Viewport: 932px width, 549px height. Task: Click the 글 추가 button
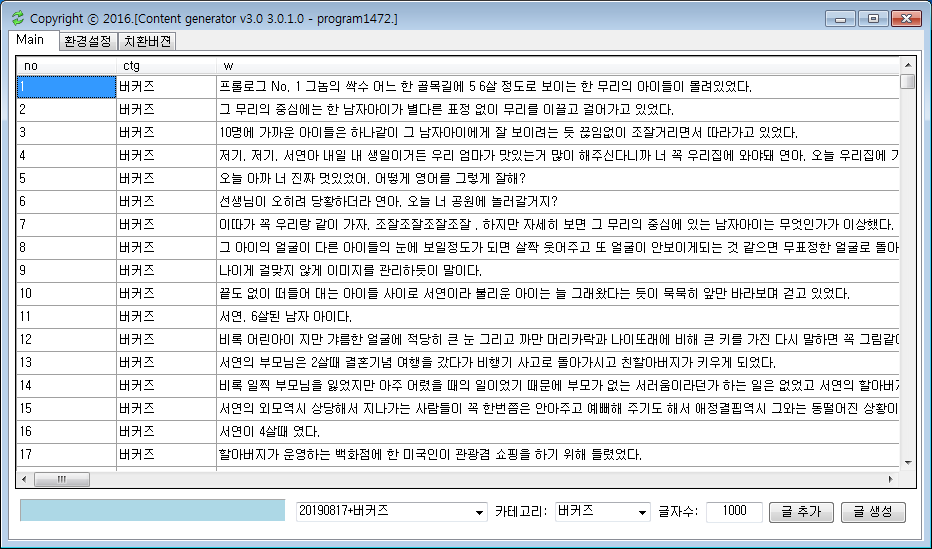pyautogui.click(x=801, y=511)
